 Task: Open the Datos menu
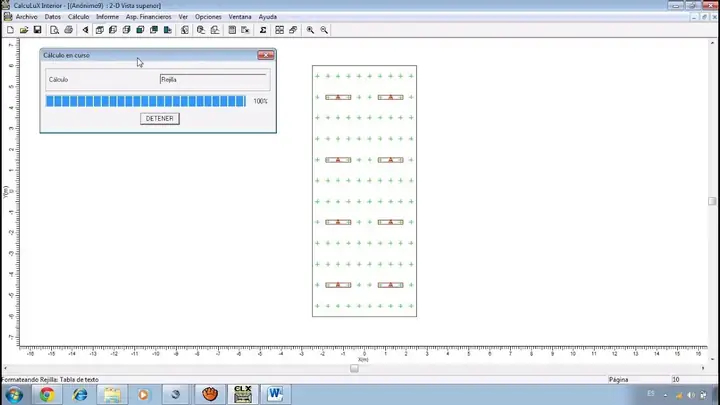tap(52, 17)
